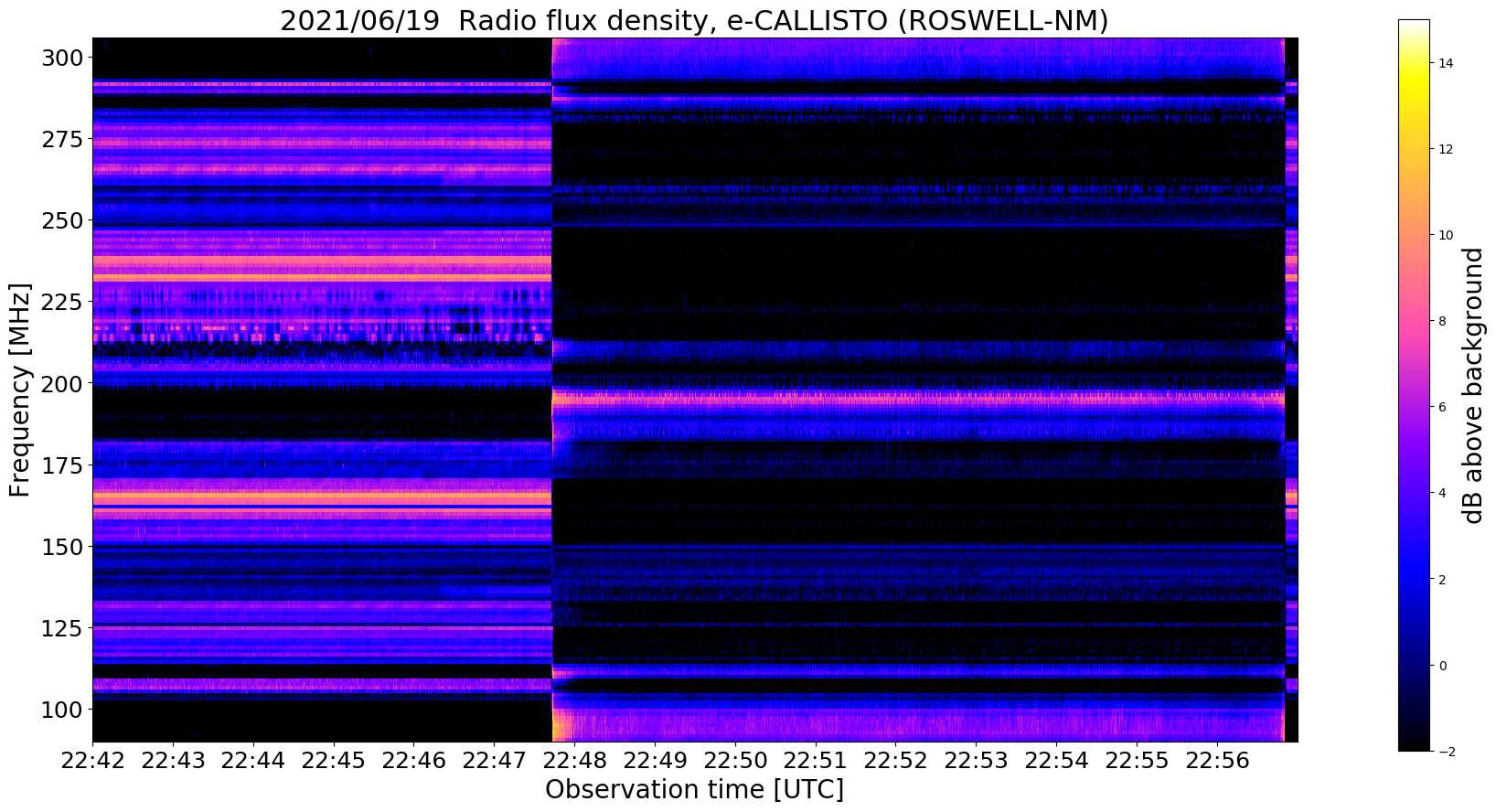This screenshot has width=1496, height=812.
Task: Select the 'Observation time [UTC]' axis label
Action: point(694,789)
